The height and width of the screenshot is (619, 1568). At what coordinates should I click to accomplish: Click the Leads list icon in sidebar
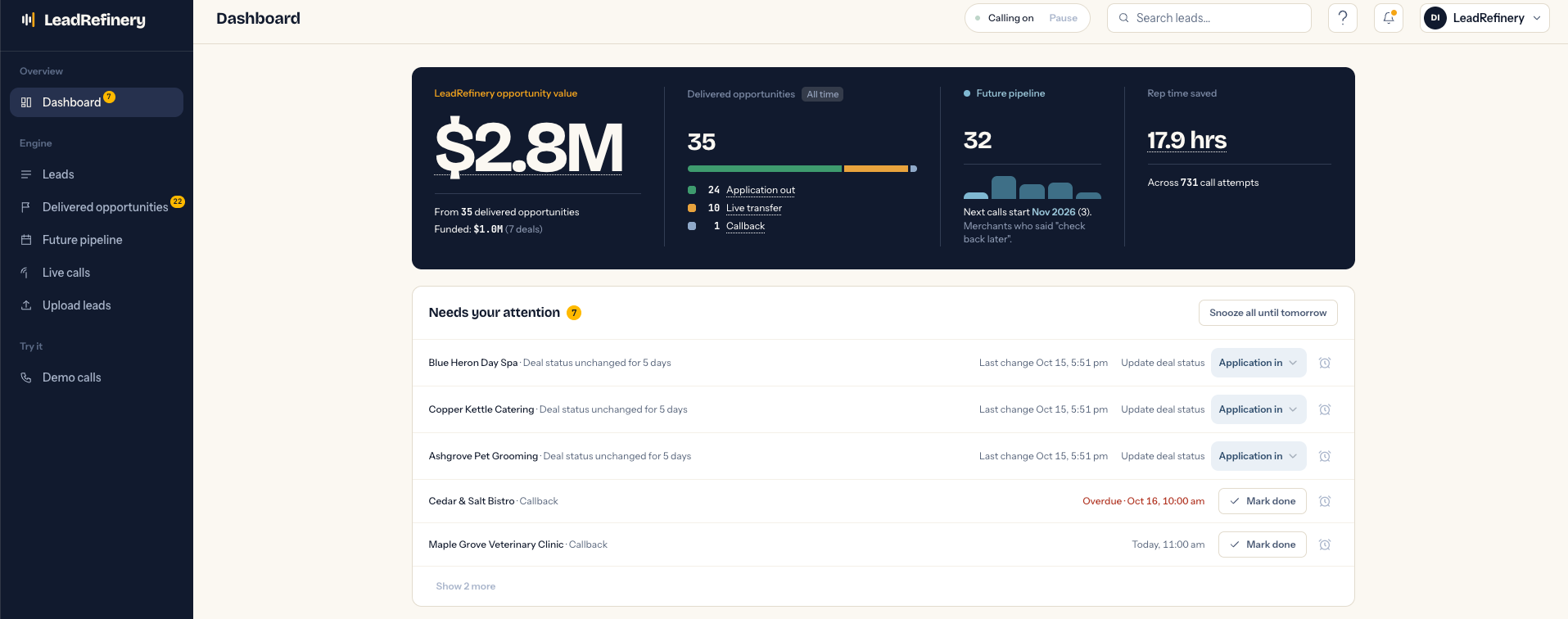(x=26, y=174)
